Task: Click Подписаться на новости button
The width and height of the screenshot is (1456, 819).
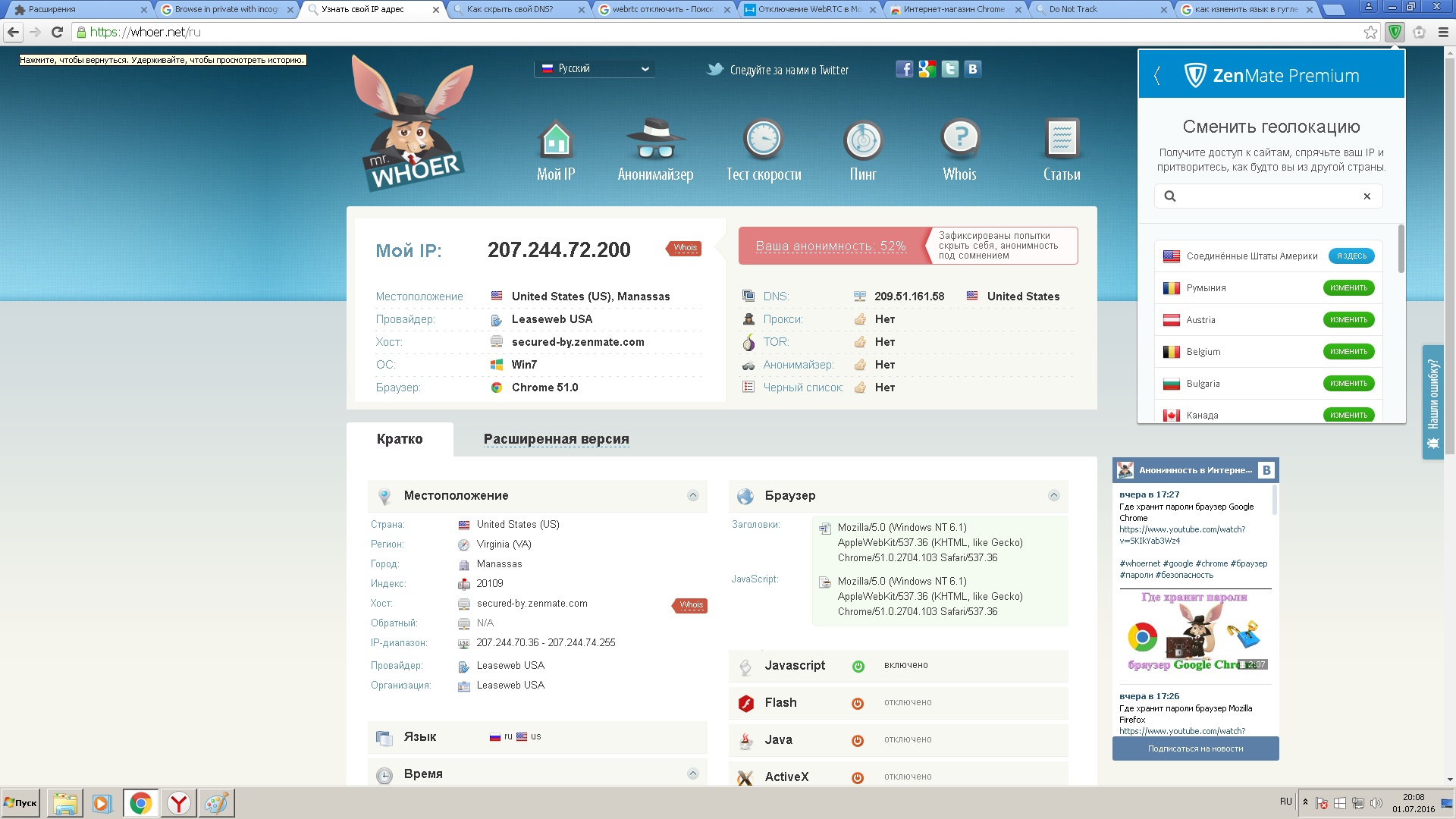Action: 1195,748
